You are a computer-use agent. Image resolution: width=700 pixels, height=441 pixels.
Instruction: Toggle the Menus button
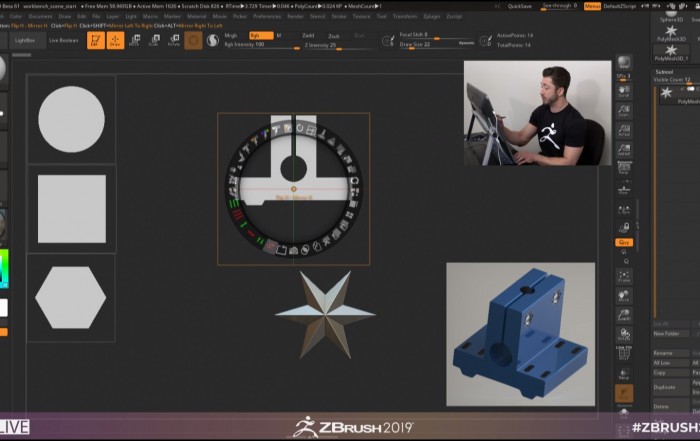click(x=593, y=6)
